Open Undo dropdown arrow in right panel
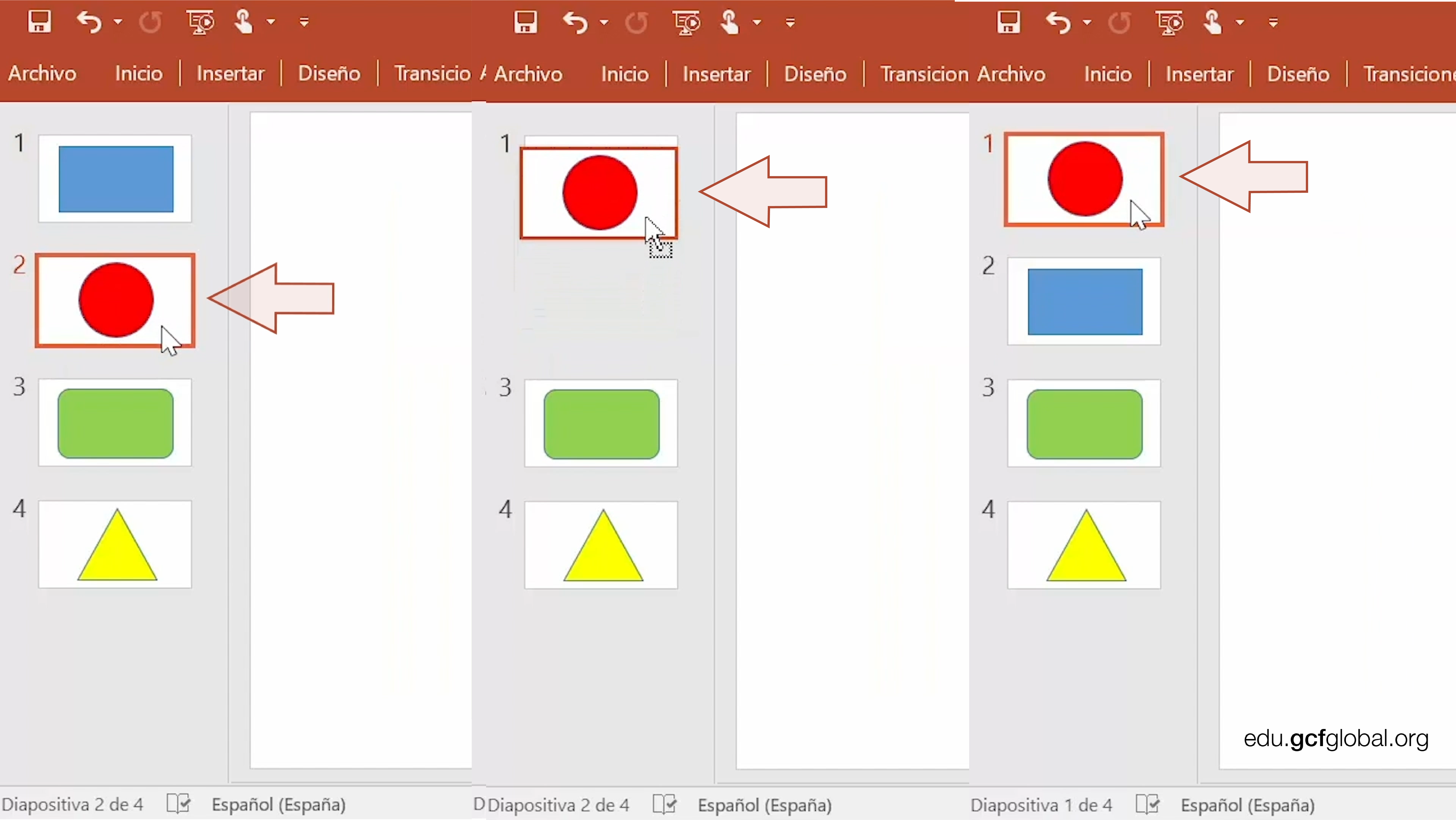The width and height of the screenshot is (1456, 820). pos(1087,23)
